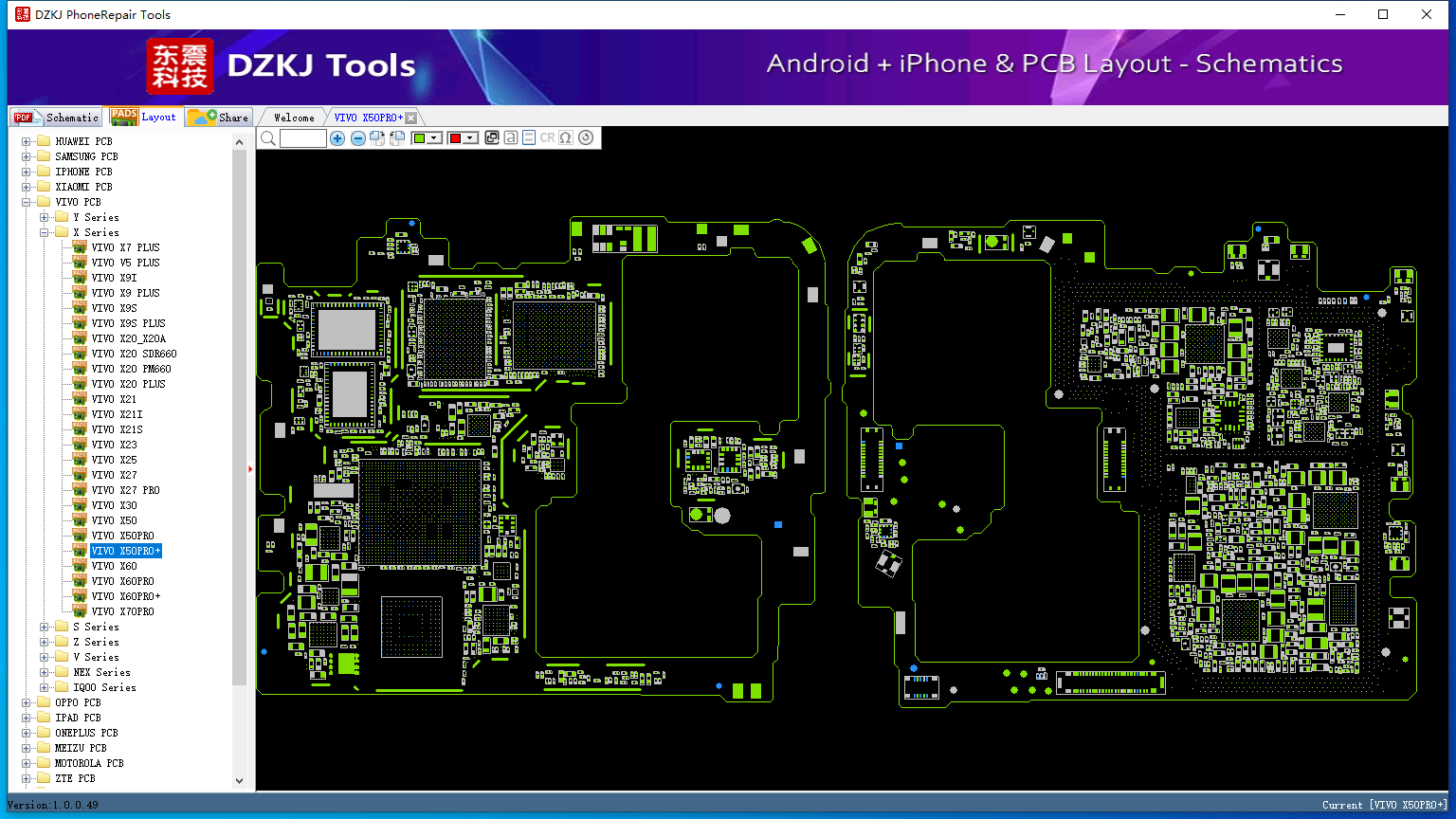Image resolution: width=1456 pixels, height=819 pixels.
Task: Expand the IPHONE PCB folder
Action: coord(27,172)
